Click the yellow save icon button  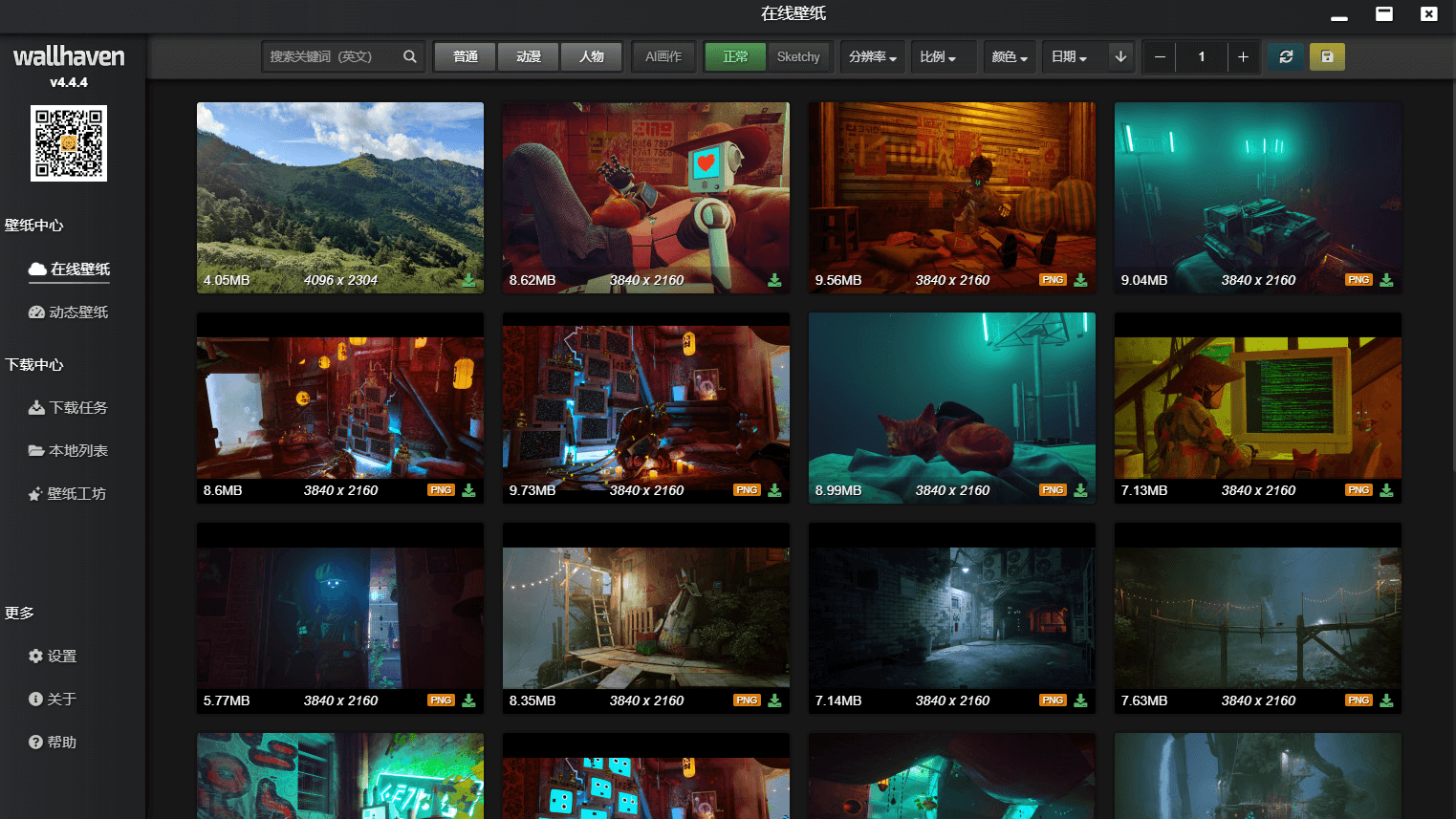pos(1327,56)
